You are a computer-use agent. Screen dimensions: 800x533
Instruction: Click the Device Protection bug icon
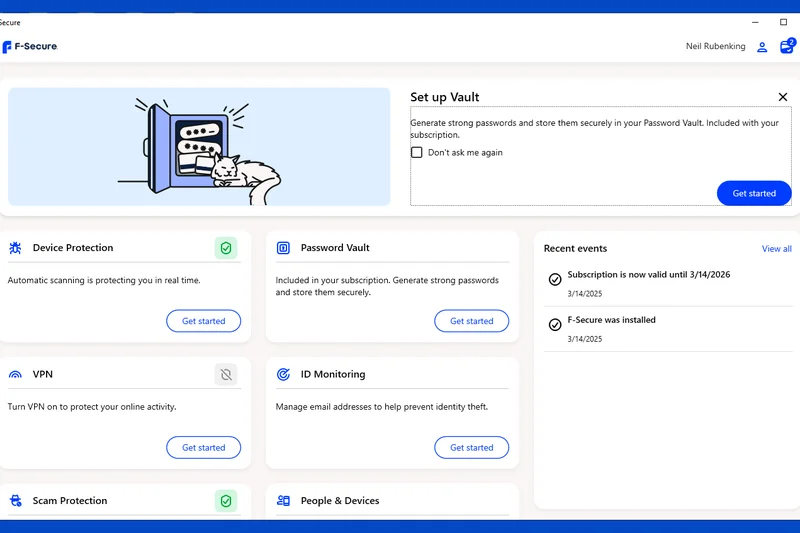point(15,248)
